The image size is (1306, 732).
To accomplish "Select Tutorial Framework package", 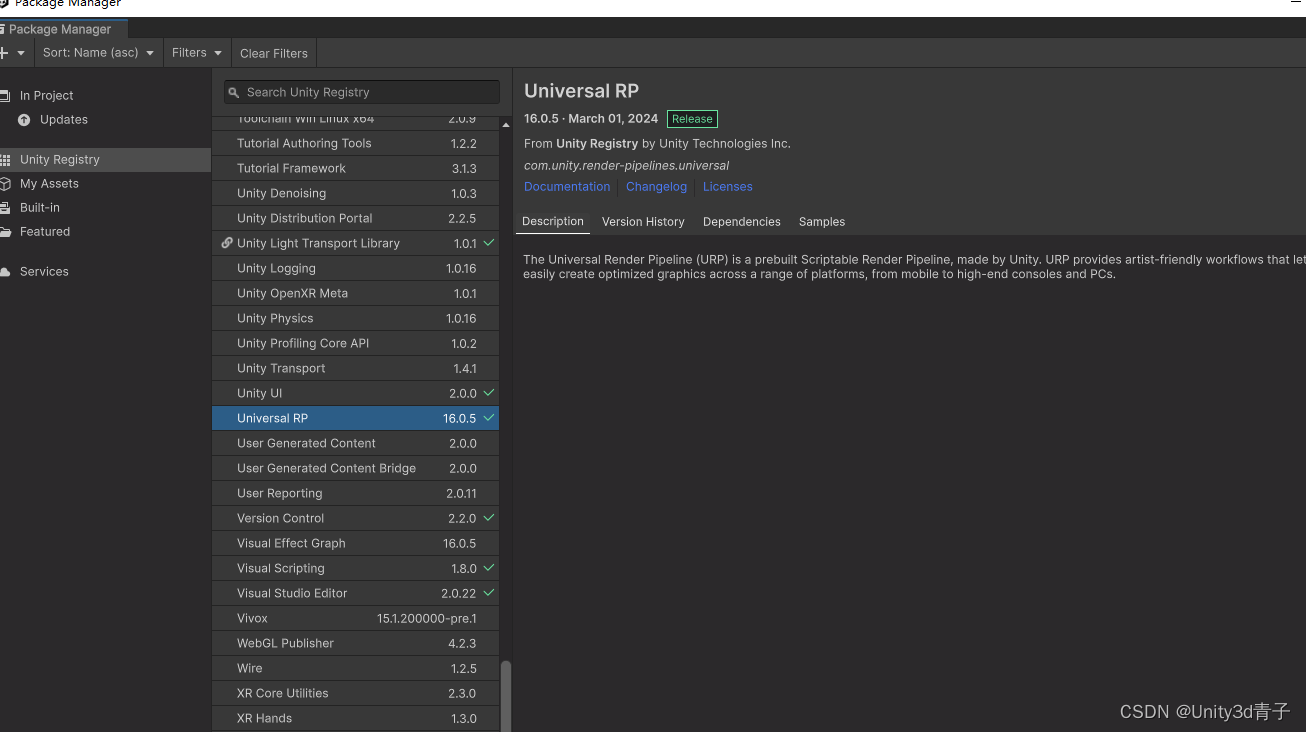I will 355,168.
